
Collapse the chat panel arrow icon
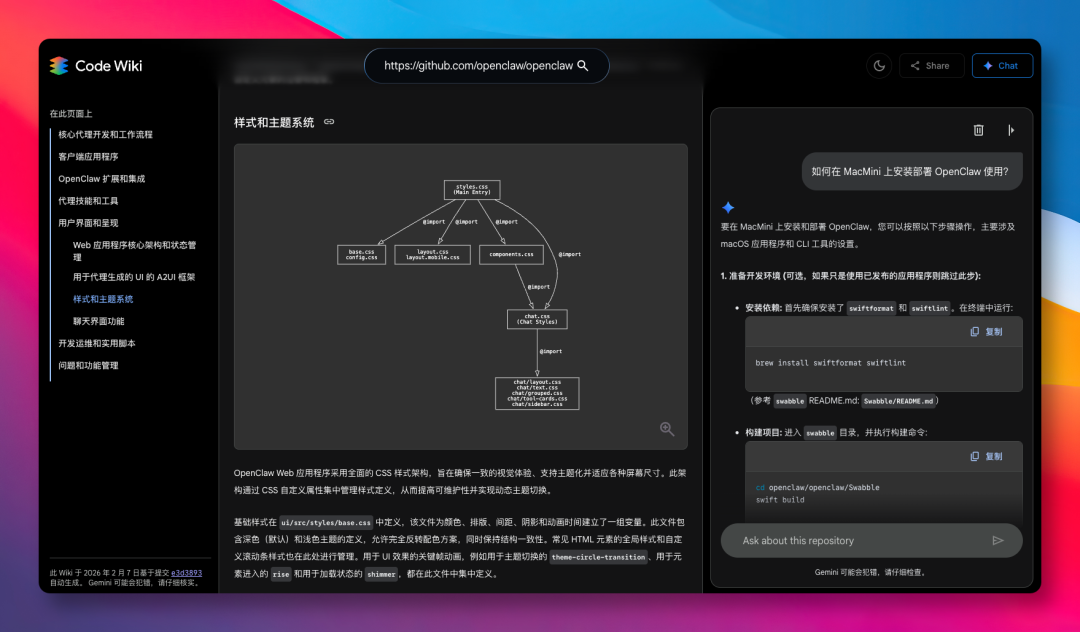[x=1010, y=130]
